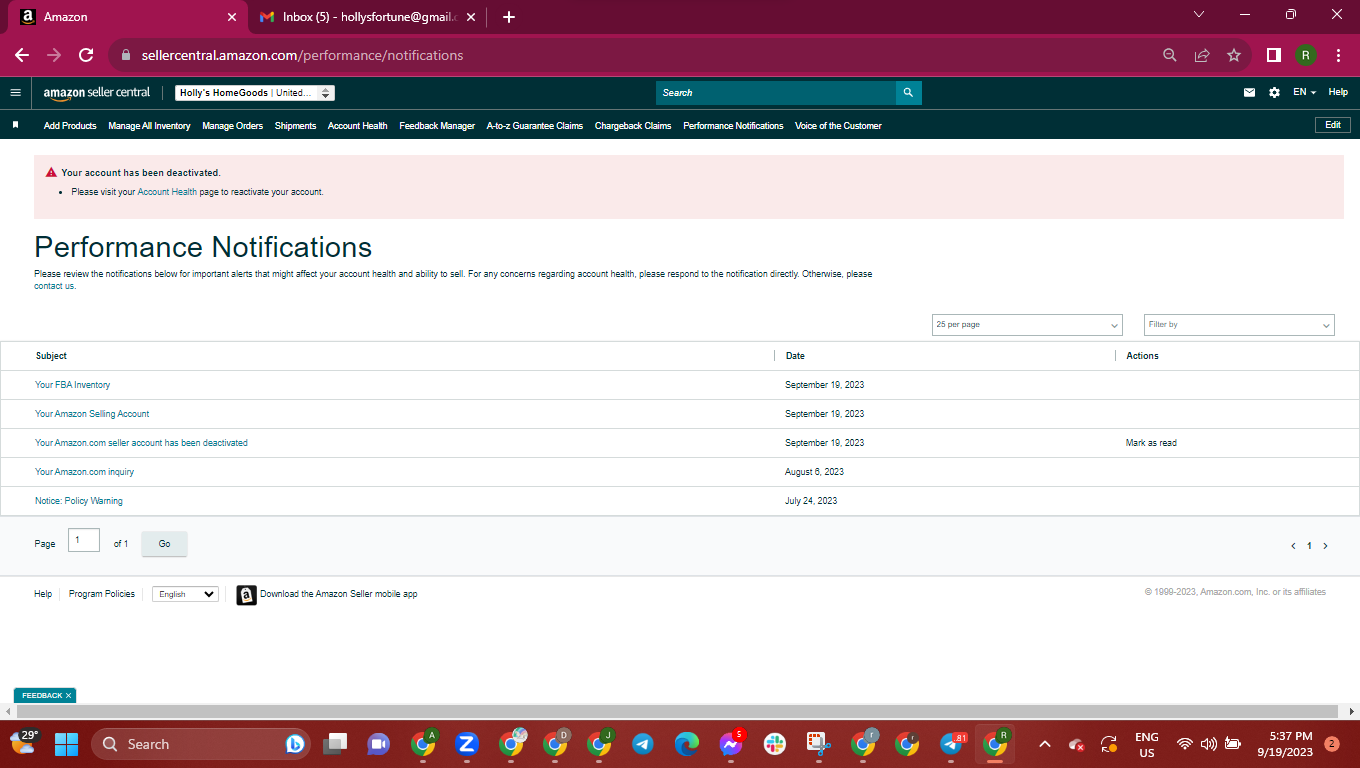Open a new browser tab with the plus icon

point(509,17)
